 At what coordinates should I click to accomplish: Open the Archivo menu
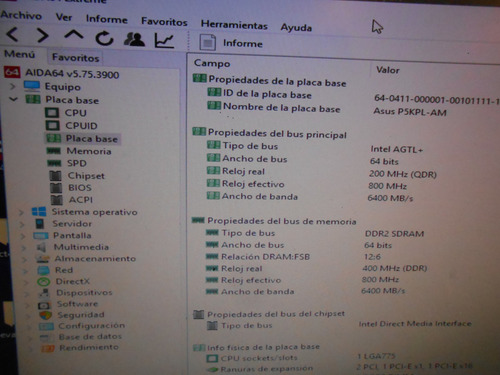tap(21, 15)
